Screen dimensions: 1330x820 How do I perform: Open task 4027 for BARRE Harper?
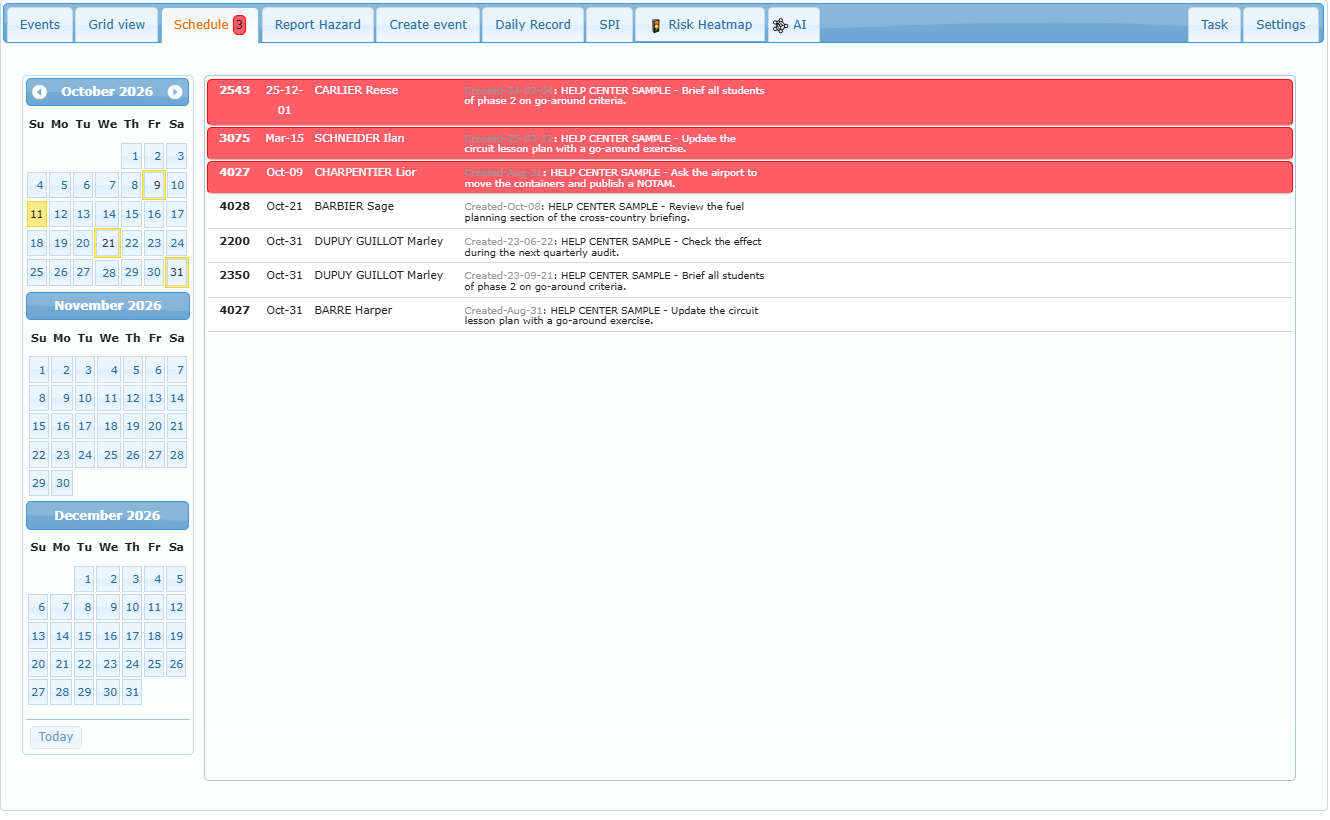coord(750,315)
